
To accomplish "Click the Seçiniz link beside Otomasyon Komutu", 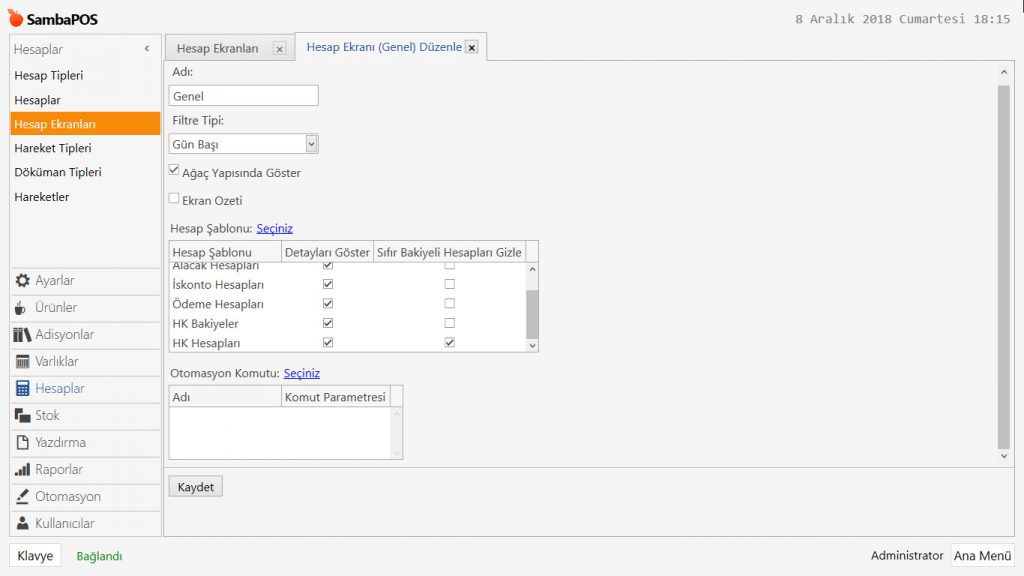I will point(301,373).
